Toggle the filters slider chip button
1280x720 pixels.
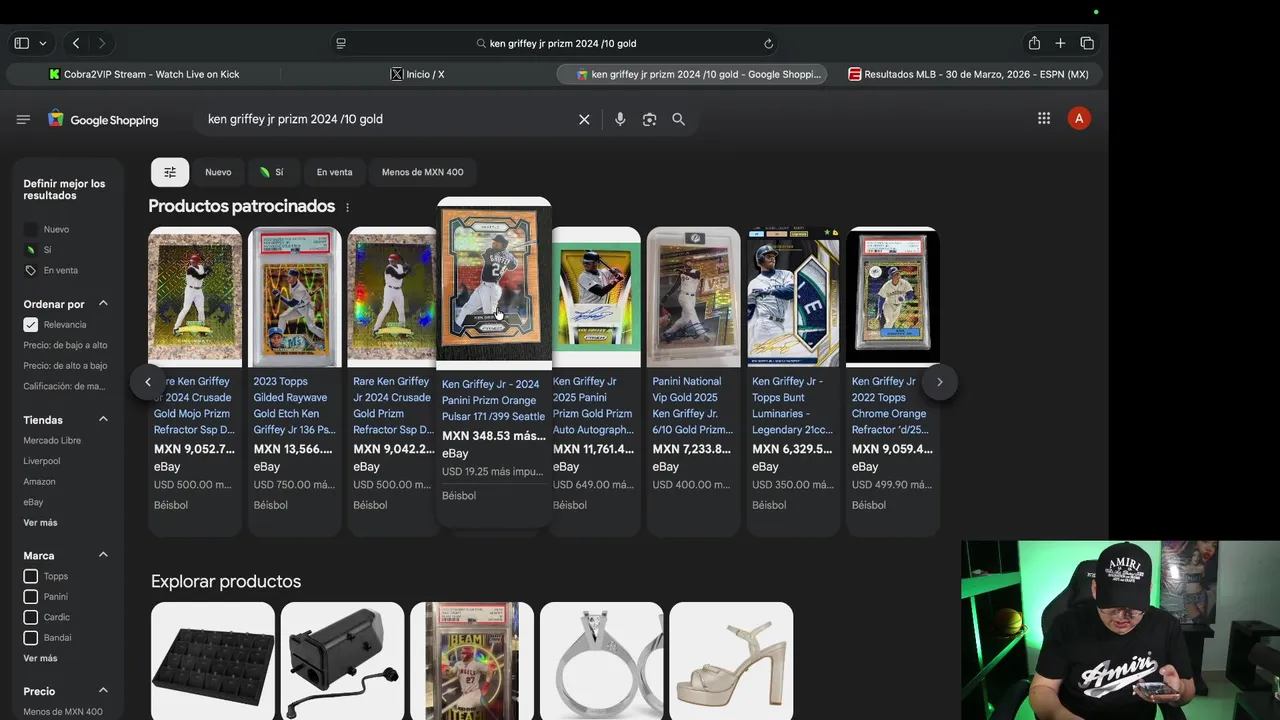(x=170, y=172)
